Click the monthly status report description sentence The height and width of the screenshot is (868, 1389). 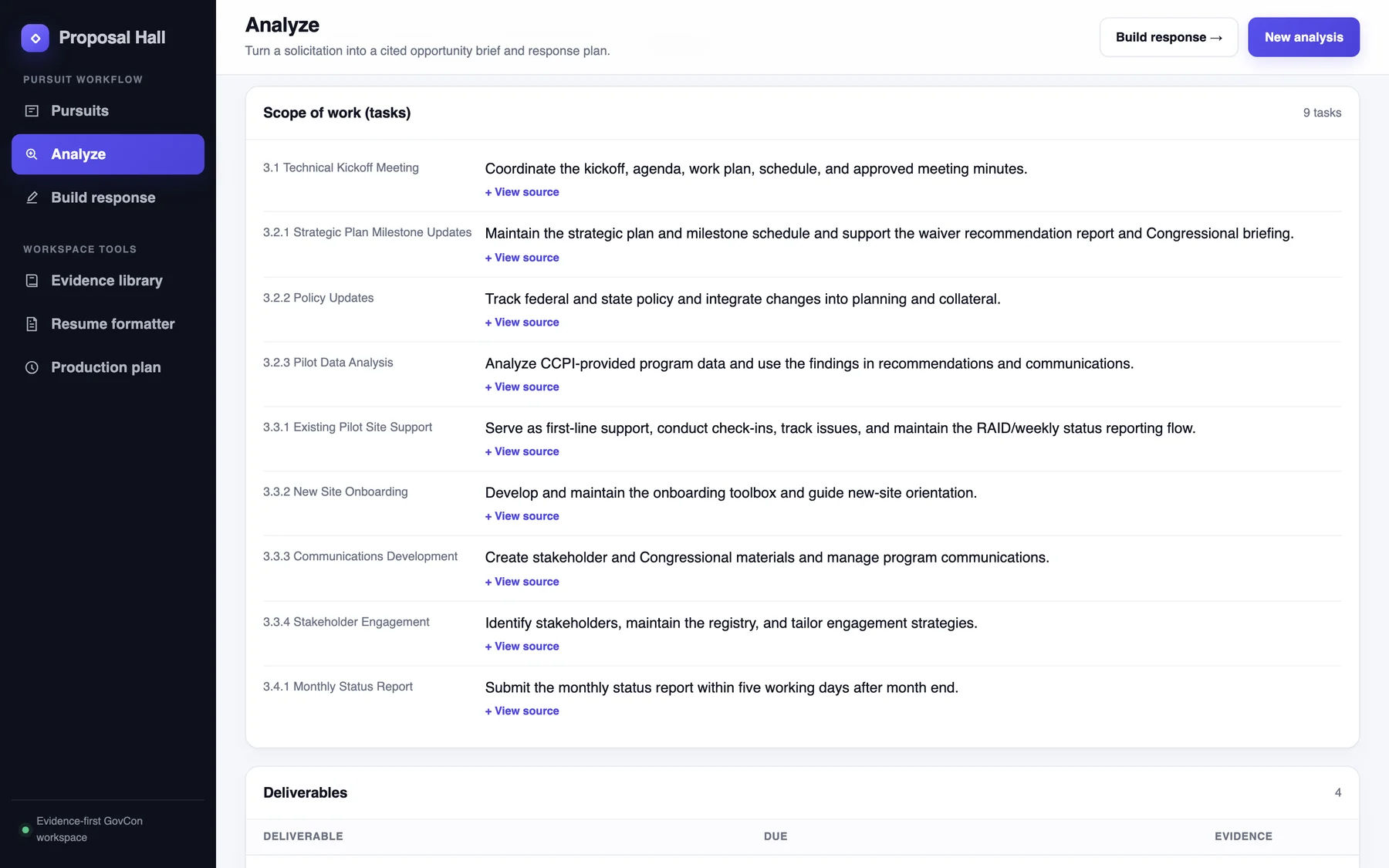point(722,687)
